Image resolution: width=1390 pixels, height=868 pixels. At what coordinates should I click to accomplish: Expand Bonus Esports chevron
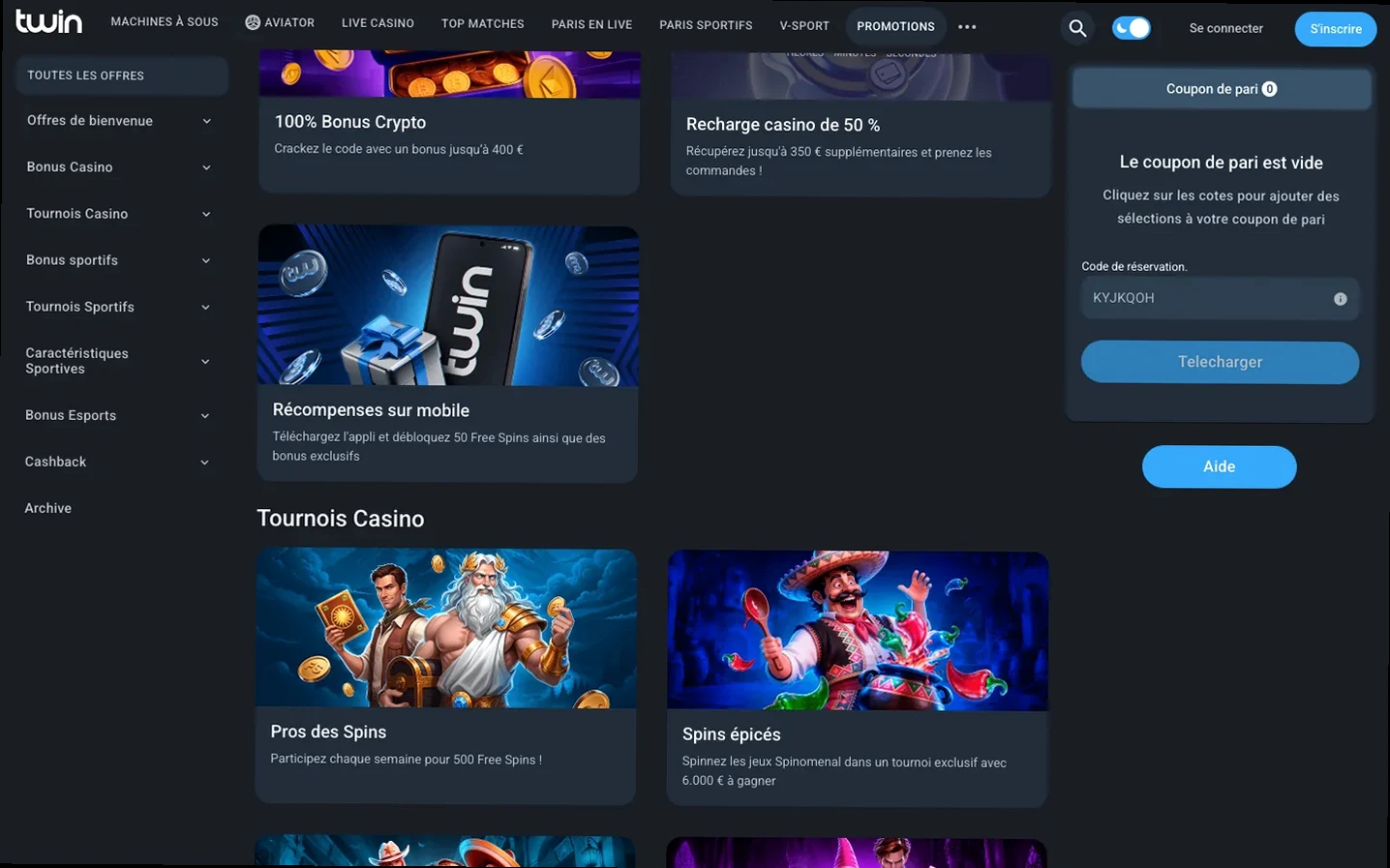(204, 416)
